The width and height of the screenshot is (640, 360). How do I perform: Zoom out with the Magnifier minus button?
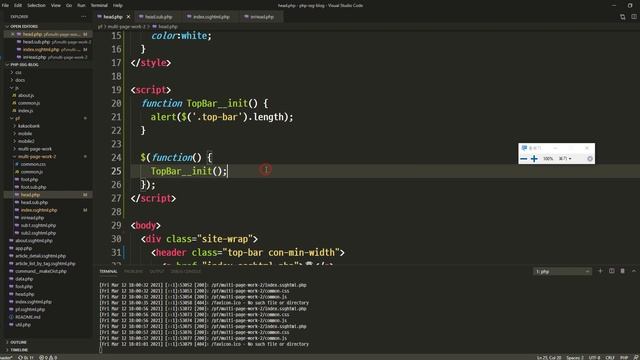tap(524, 159)
